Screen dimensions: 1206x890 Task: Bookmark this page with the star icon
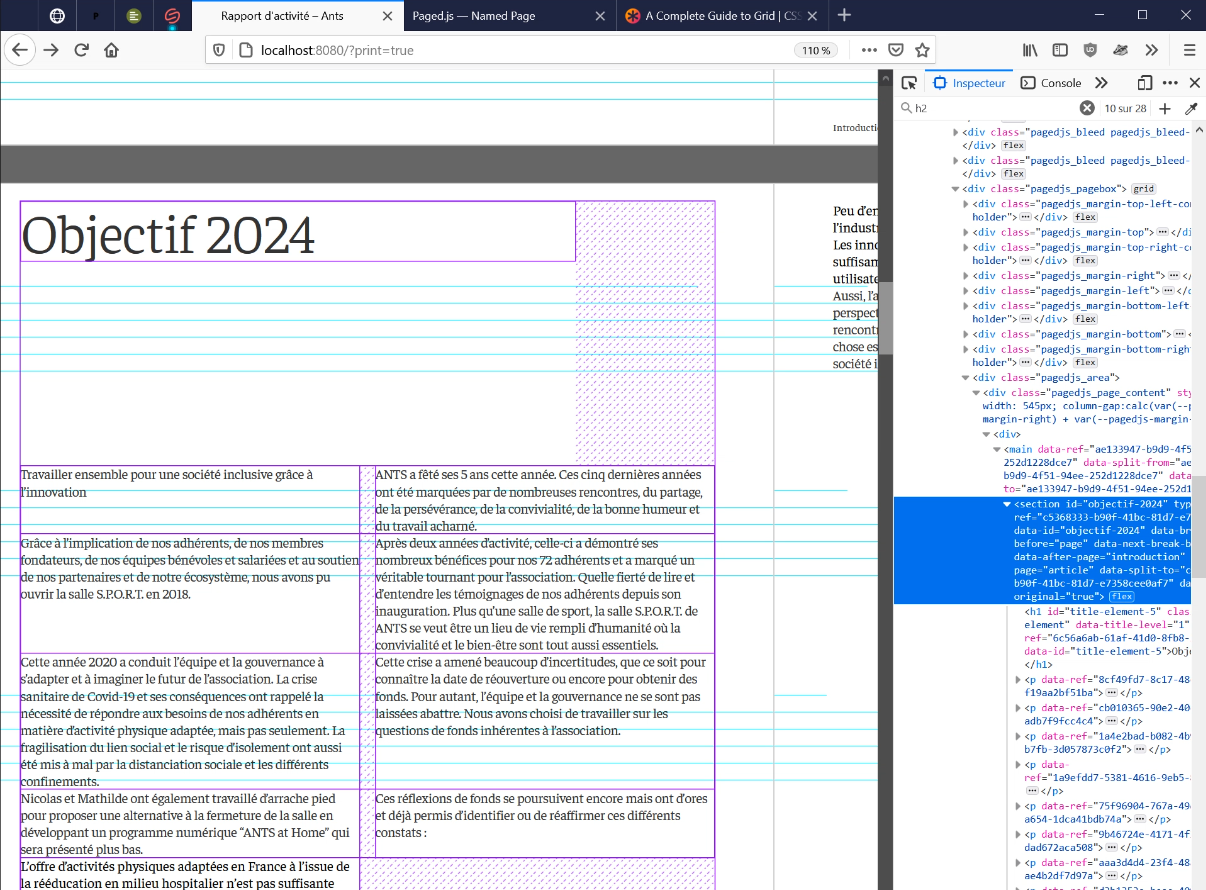click(x=922, y=50)
